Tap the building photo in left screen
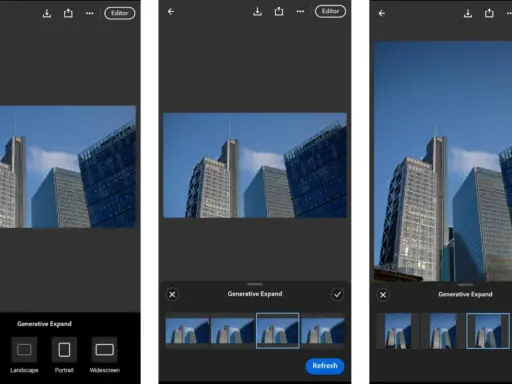 [x=68, y=167]
